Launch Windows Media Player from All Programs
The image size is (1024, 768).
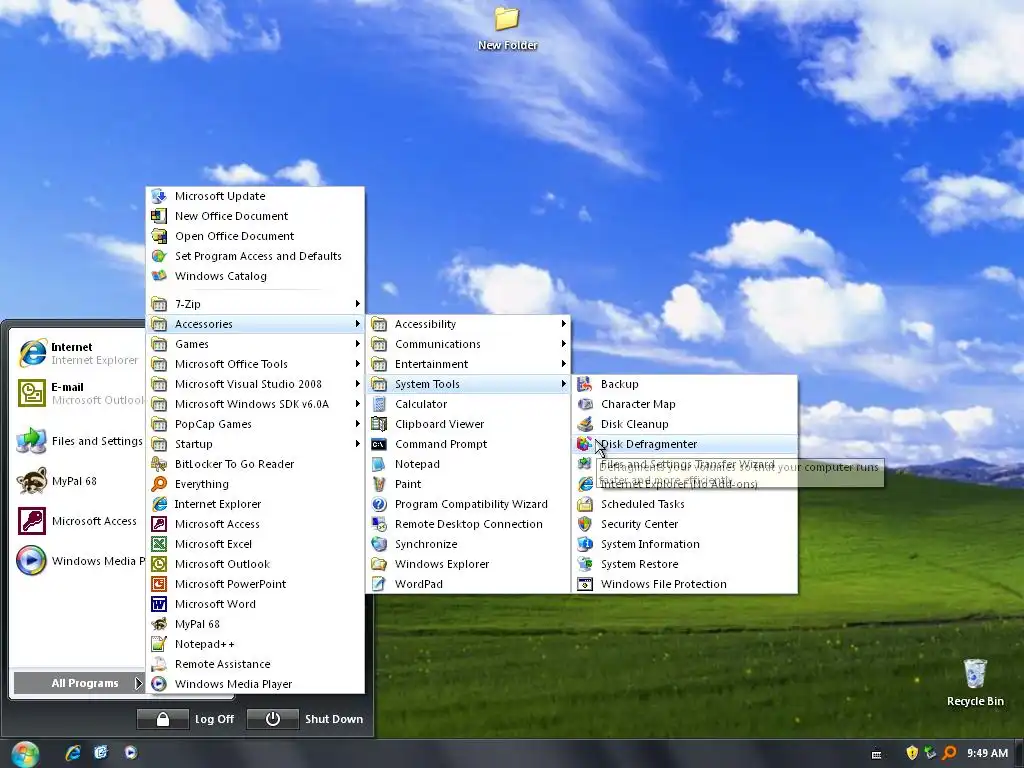click(255, 684)
